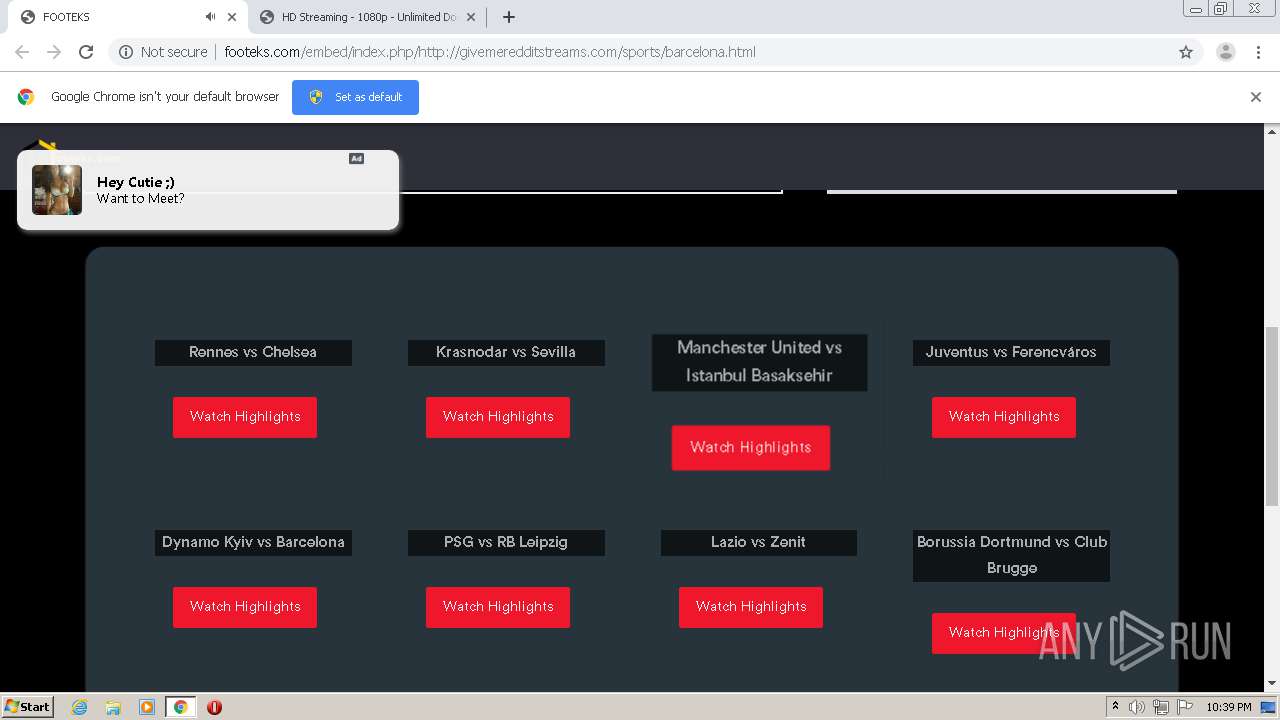
Task: Switch to HD Streaming 1080p tab
Action: coord(368,17)
